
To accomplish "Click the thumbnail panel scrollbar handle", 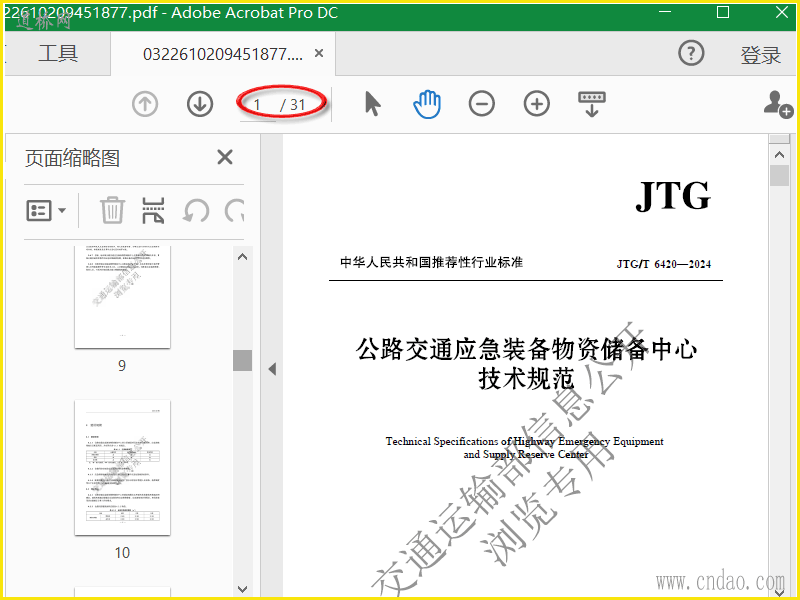I will (x=242, y=360).
